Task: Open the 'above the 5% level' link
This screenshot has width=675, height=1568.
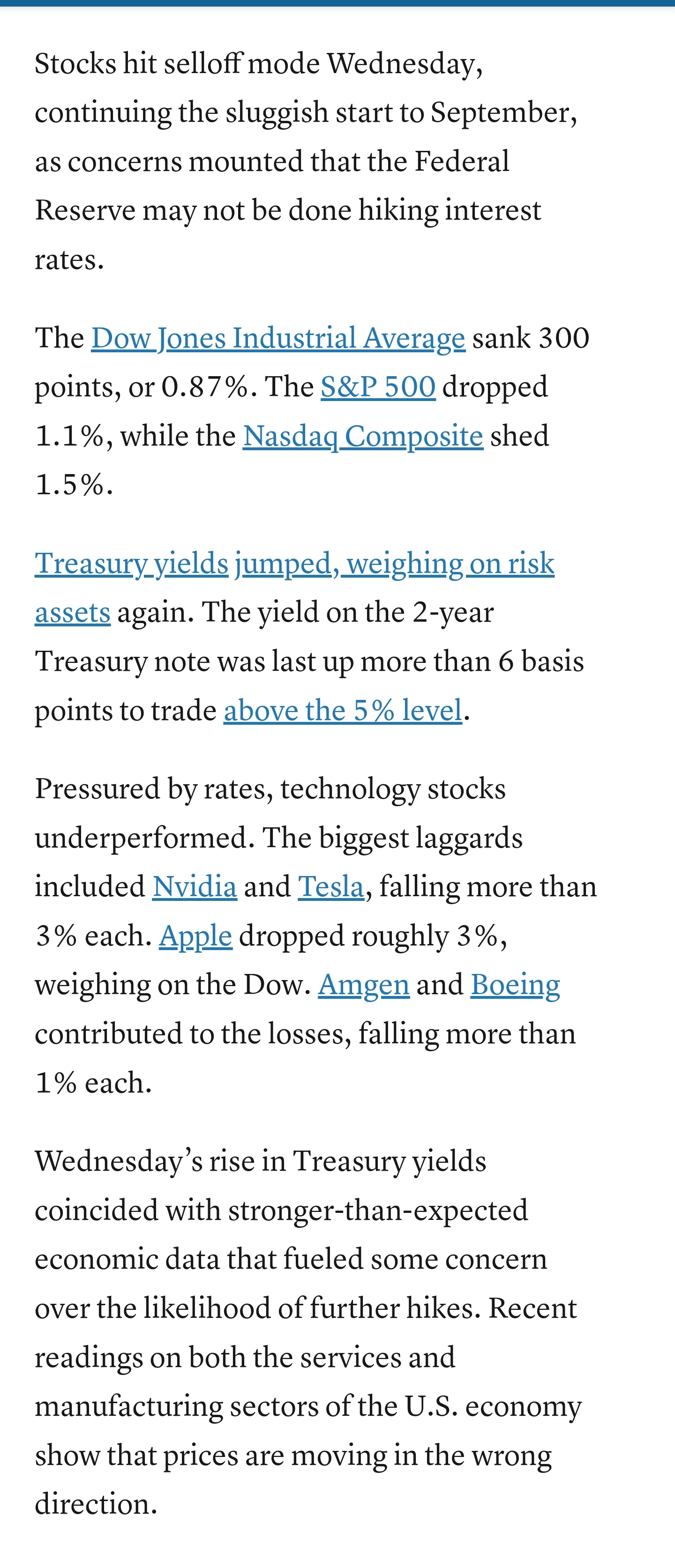Action: [x=343, y=710]
